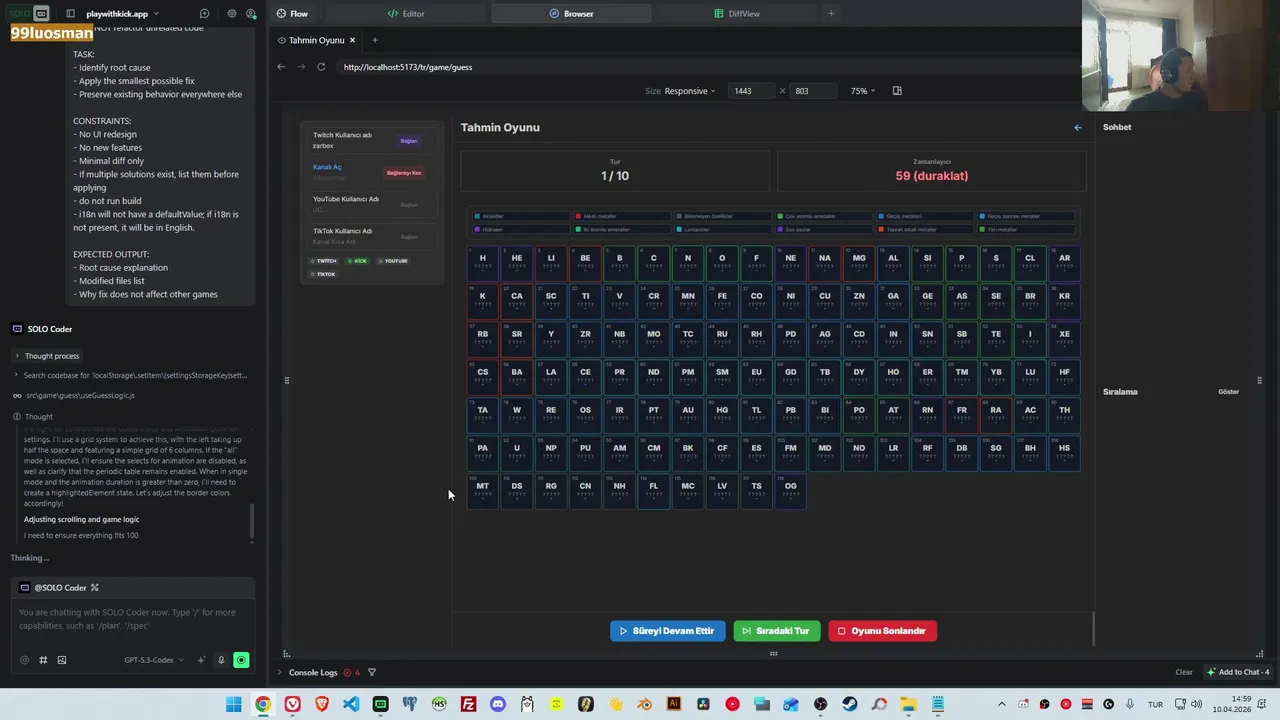
Task: Open FileZilla from taskbar
Action: coord(468,704)
